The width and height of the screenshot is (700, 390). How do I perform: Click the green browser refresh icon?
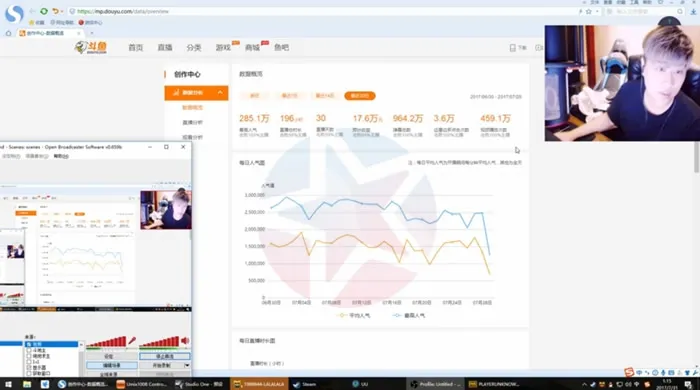click(x=44, y=11)
